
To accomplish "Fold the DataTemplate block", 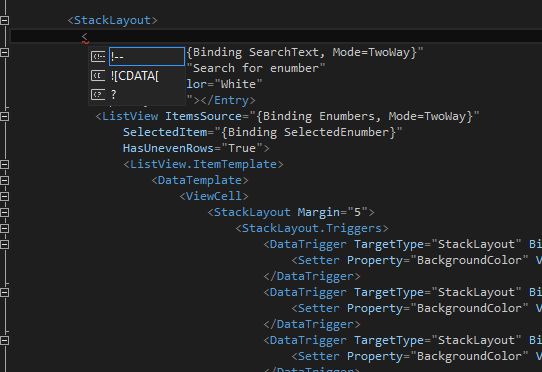I will pos(4,180).
